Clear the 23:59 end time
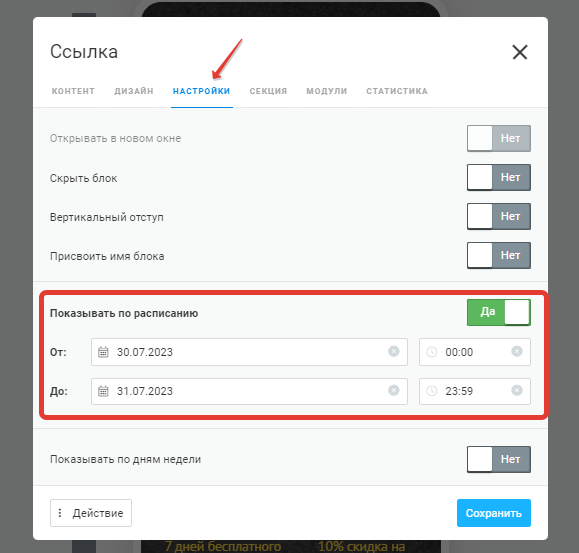This screenshot has height=553, width=579. [x=517, y=390]
